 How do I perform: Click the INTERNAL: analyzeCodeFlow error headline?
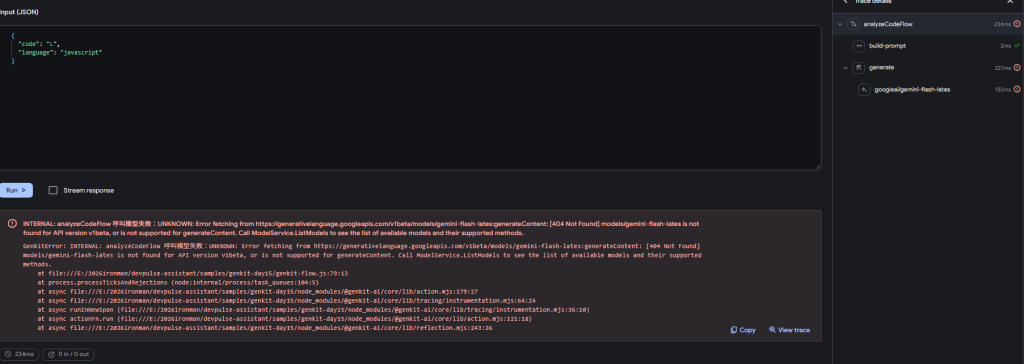(x=360, y=227)
